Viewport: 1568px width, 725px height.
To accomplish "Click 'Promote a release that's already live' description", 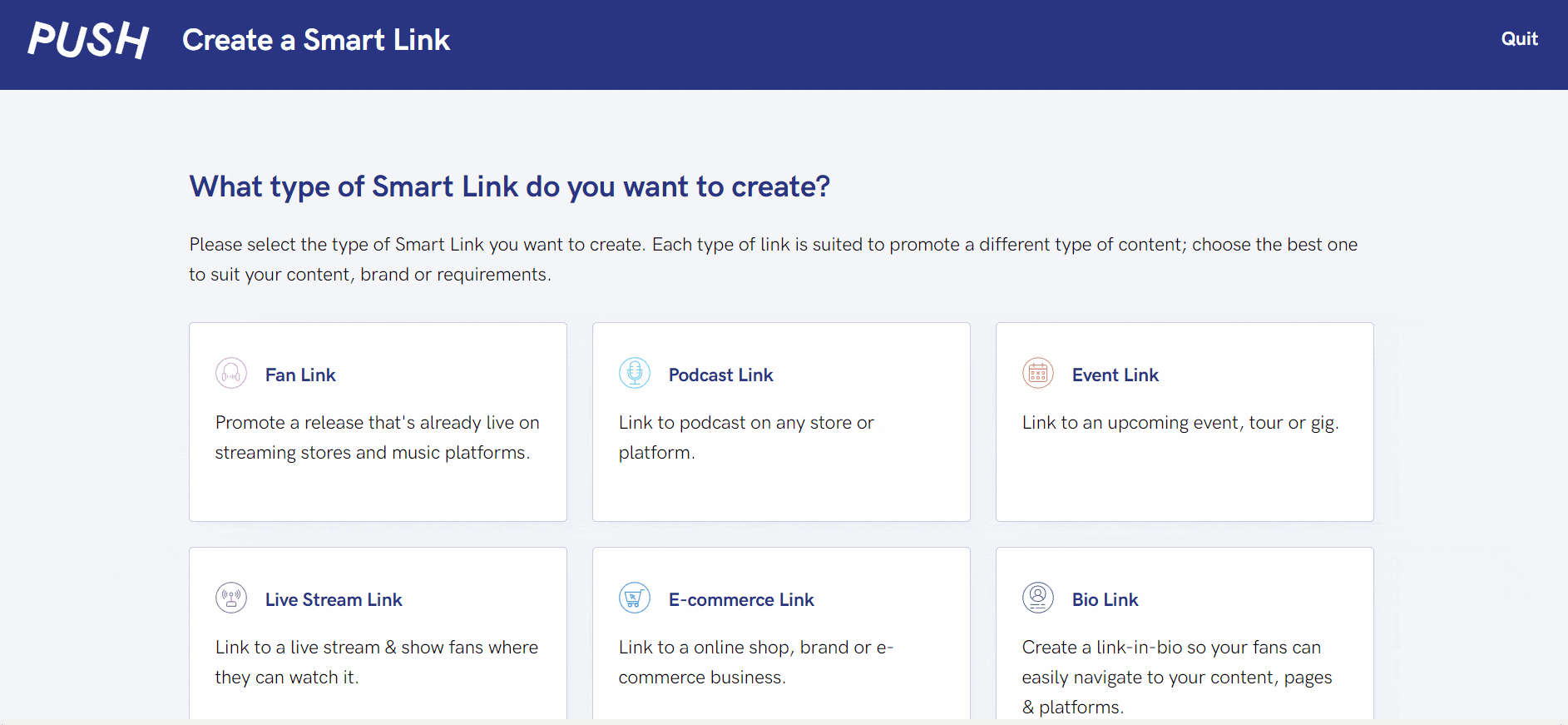I will 378,438.
